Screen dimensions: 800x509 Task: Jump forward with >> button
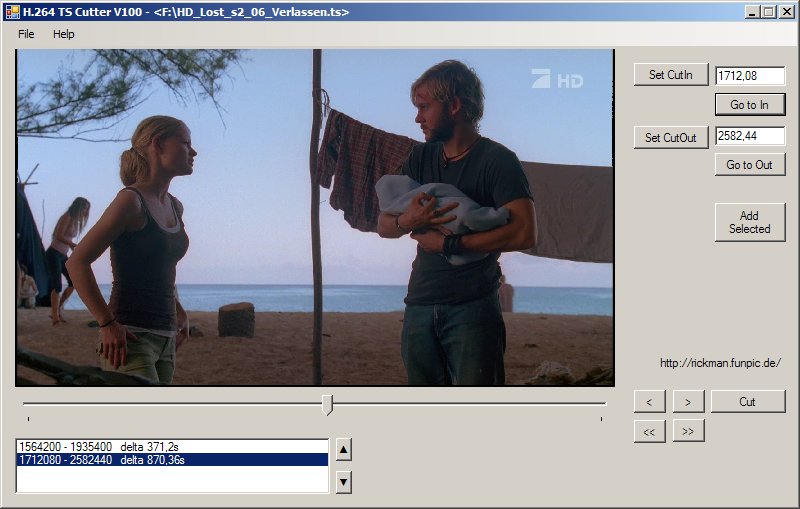coord(688,431)
